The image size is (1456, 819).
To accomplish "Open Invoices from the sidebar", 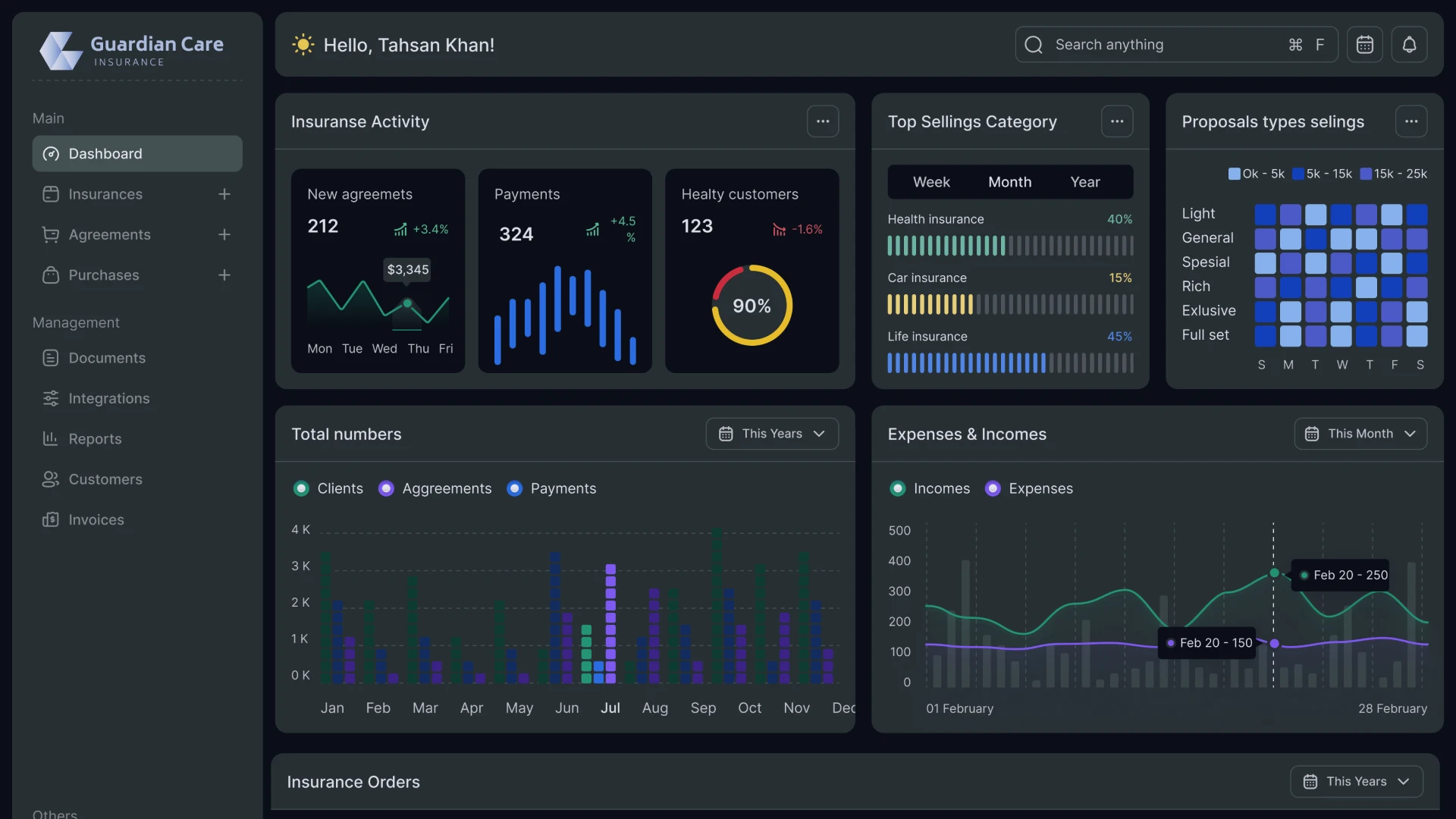I will pos(96,520).
